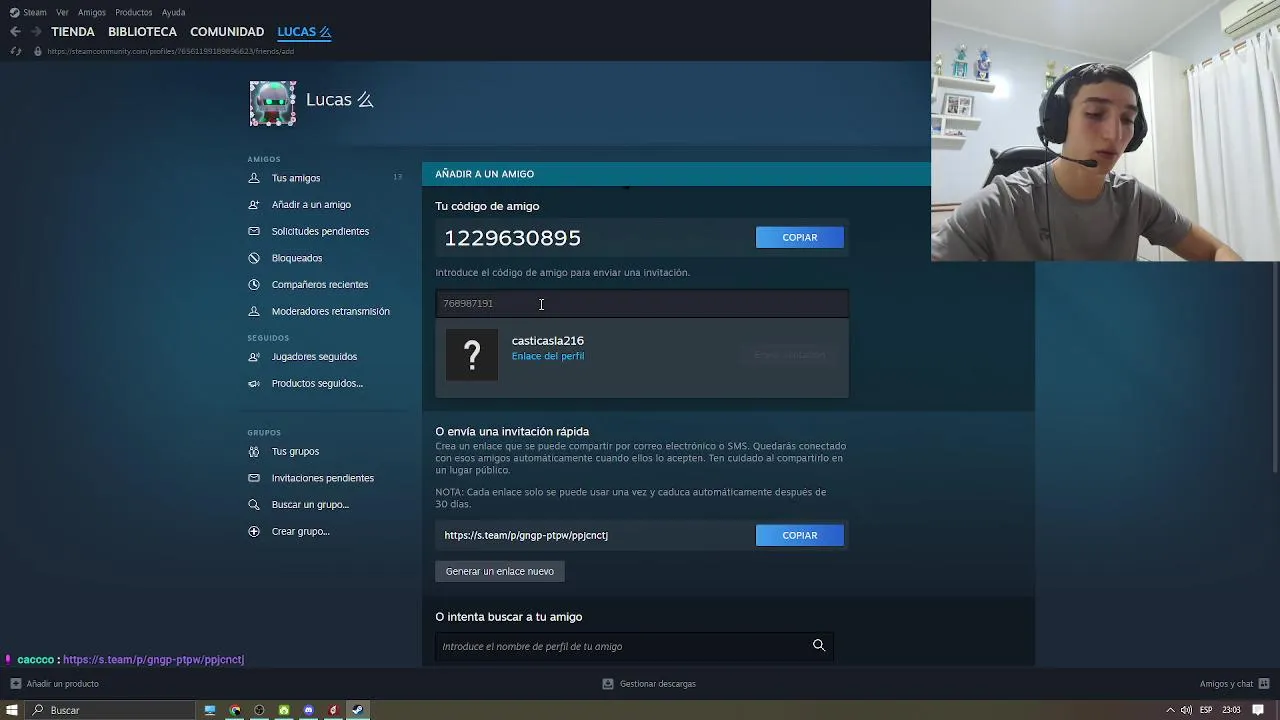This screenshot has height=720, width=1280.
Task: Click the Compañeros recientes icon
Action: tap(254, 284)
